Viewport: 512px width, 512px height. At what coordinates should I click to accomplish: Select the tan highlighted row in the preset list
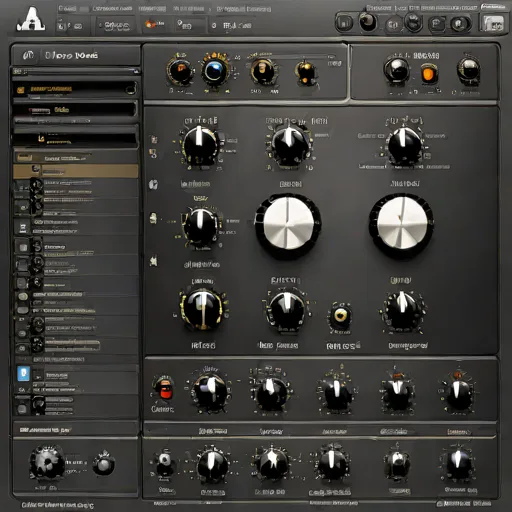[x=76, y=171]
